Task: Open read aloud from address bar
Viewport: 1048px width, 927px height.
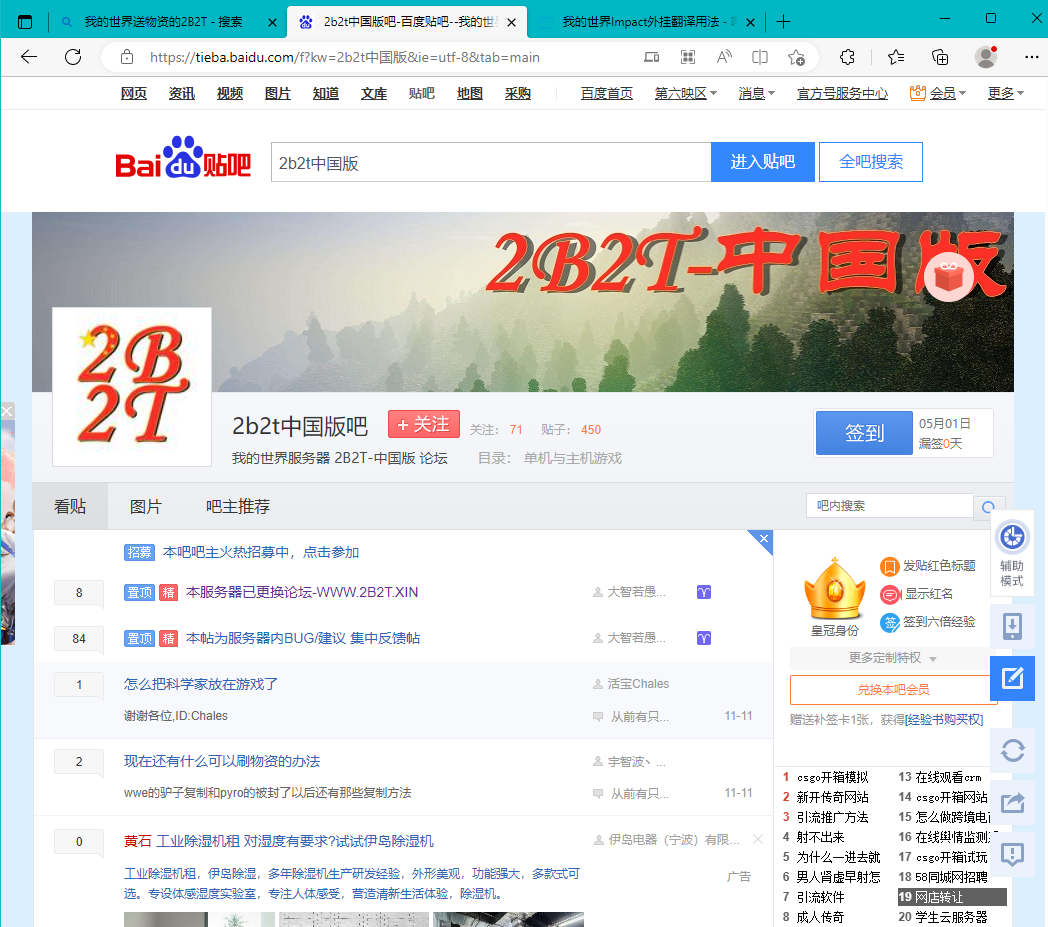Action: pos(724,57)
